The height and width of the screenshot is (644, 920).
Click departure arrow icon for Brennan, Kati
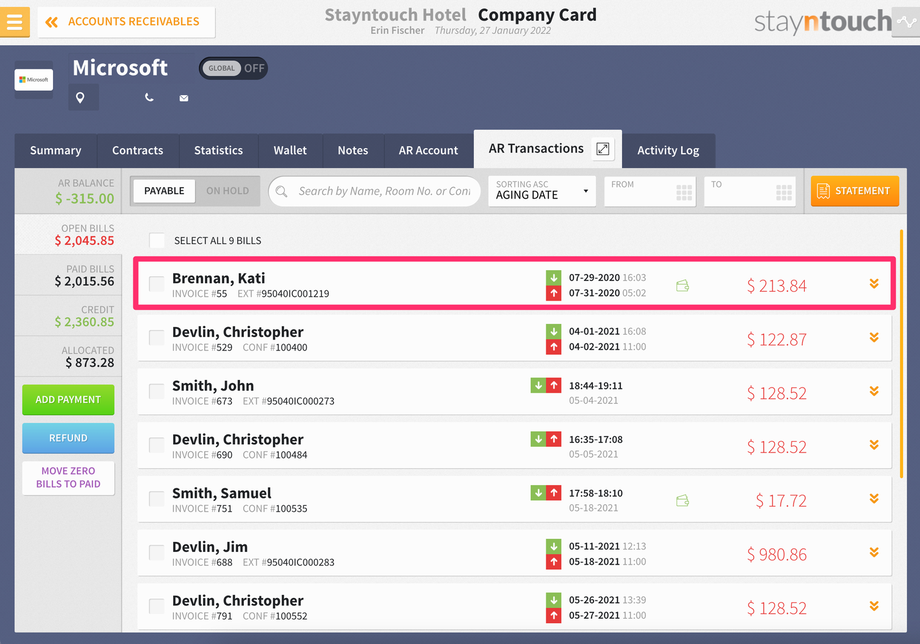[553, 293]
